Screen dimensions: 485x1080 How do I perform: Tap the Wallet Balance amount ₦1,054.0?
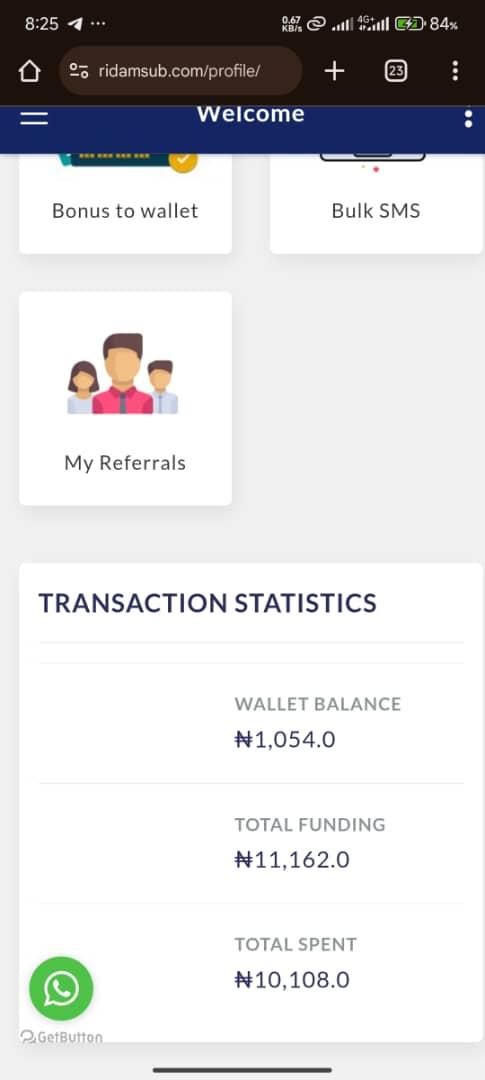[x=285, y=740]
